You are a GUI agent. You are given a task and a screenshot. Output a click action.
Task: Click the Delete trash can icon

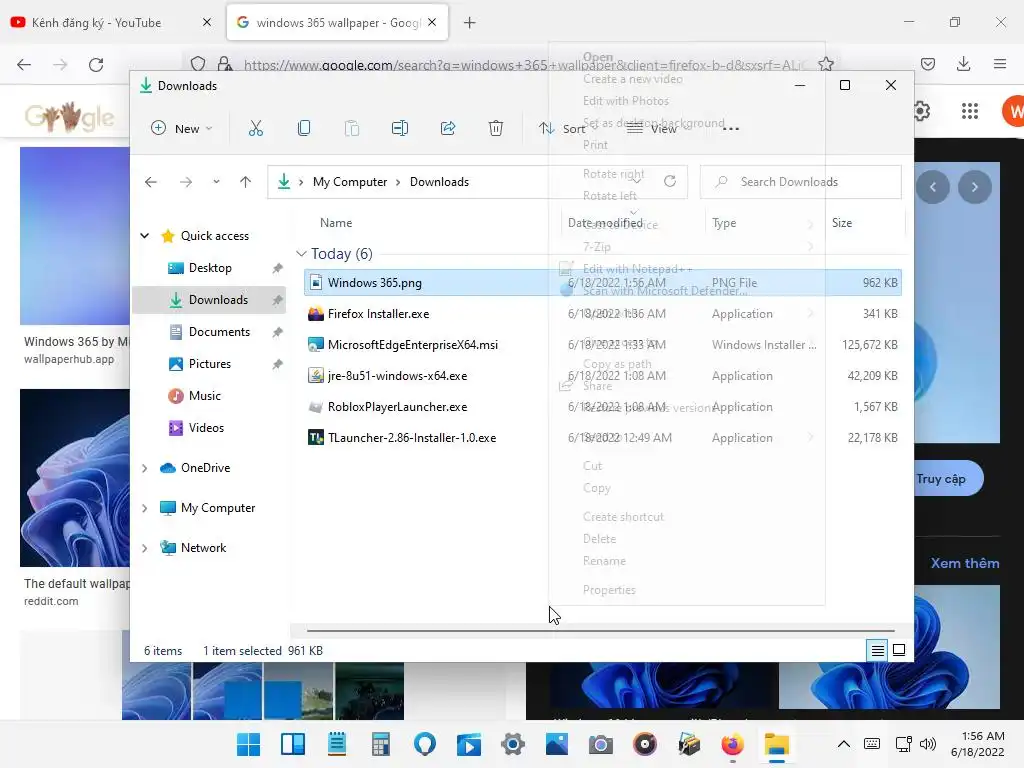(496, 128)
